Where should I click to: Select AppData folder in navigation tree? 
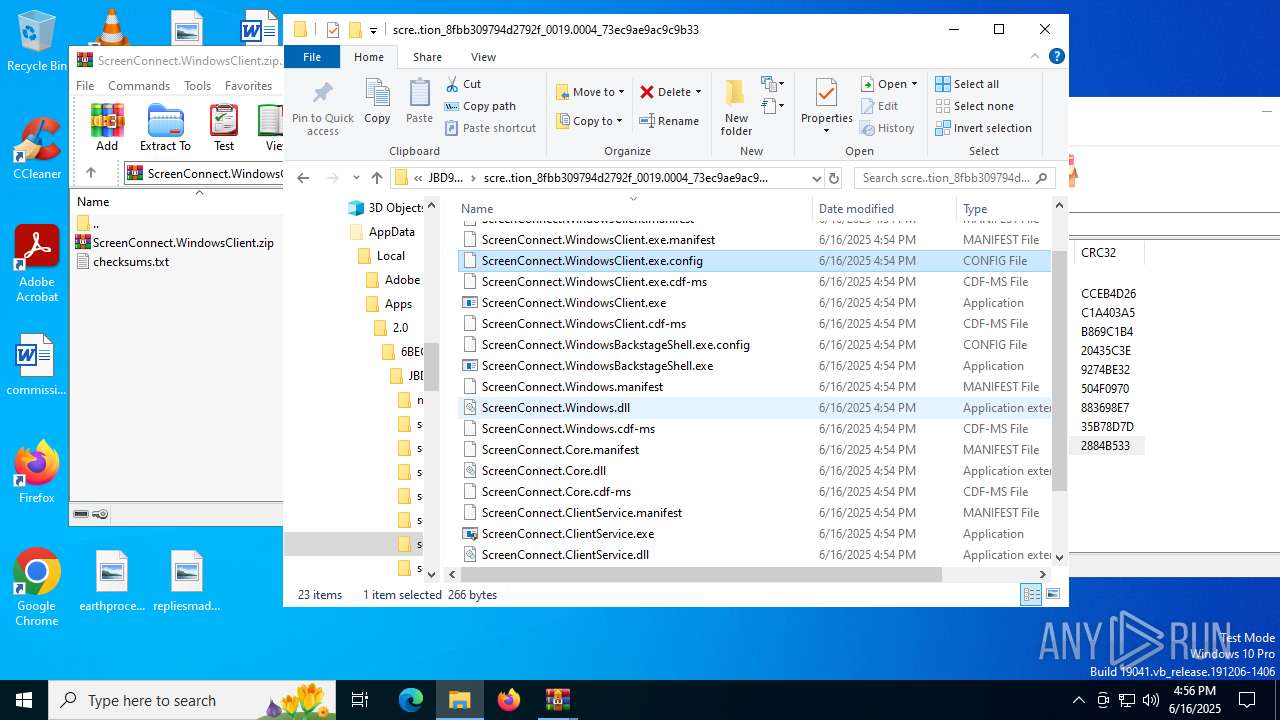381,232
